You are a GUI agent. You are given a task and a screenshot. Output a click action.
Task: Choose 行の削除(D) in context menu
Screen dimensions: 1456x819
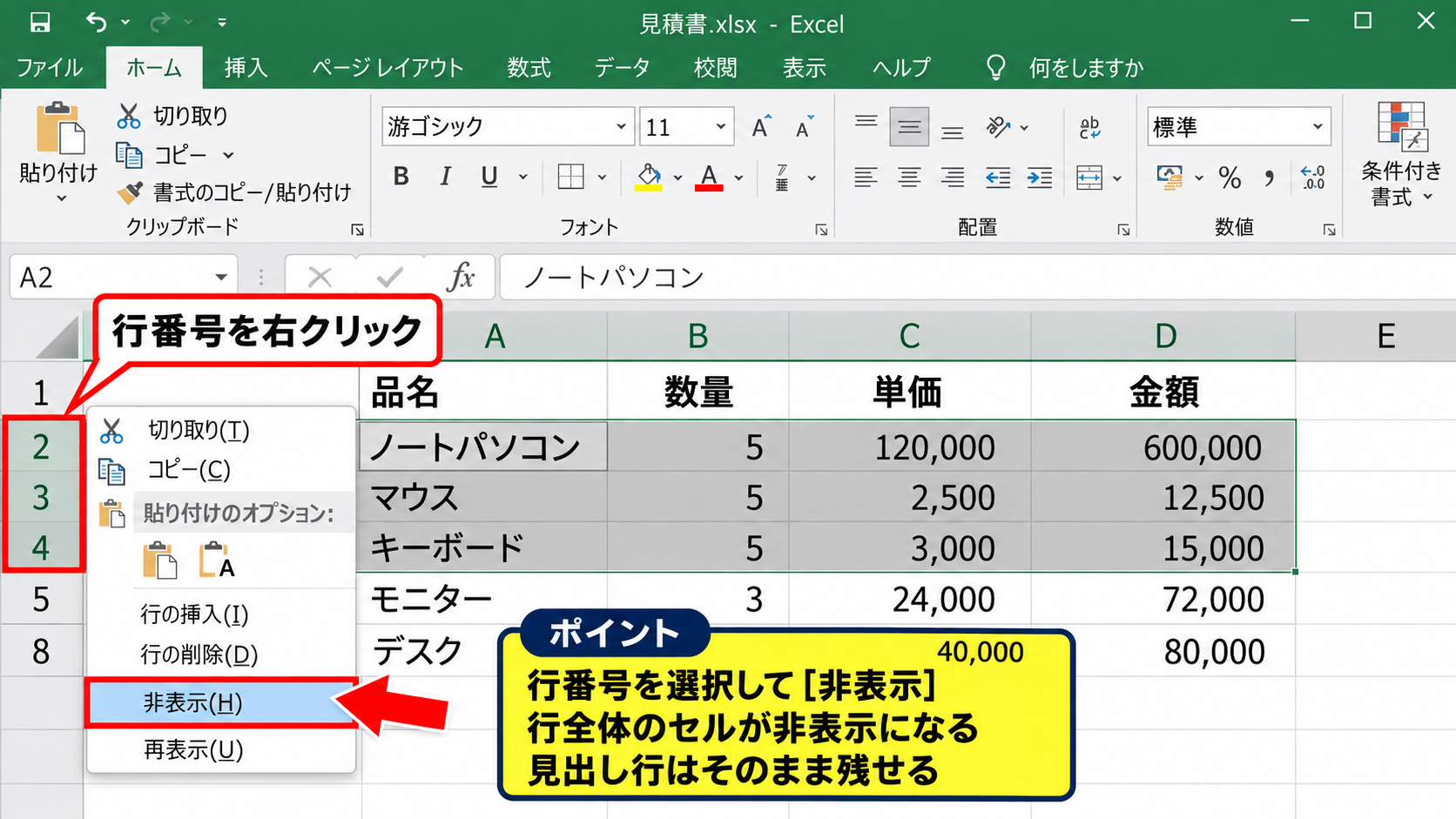pyautogui.click(x=221, y=655)
